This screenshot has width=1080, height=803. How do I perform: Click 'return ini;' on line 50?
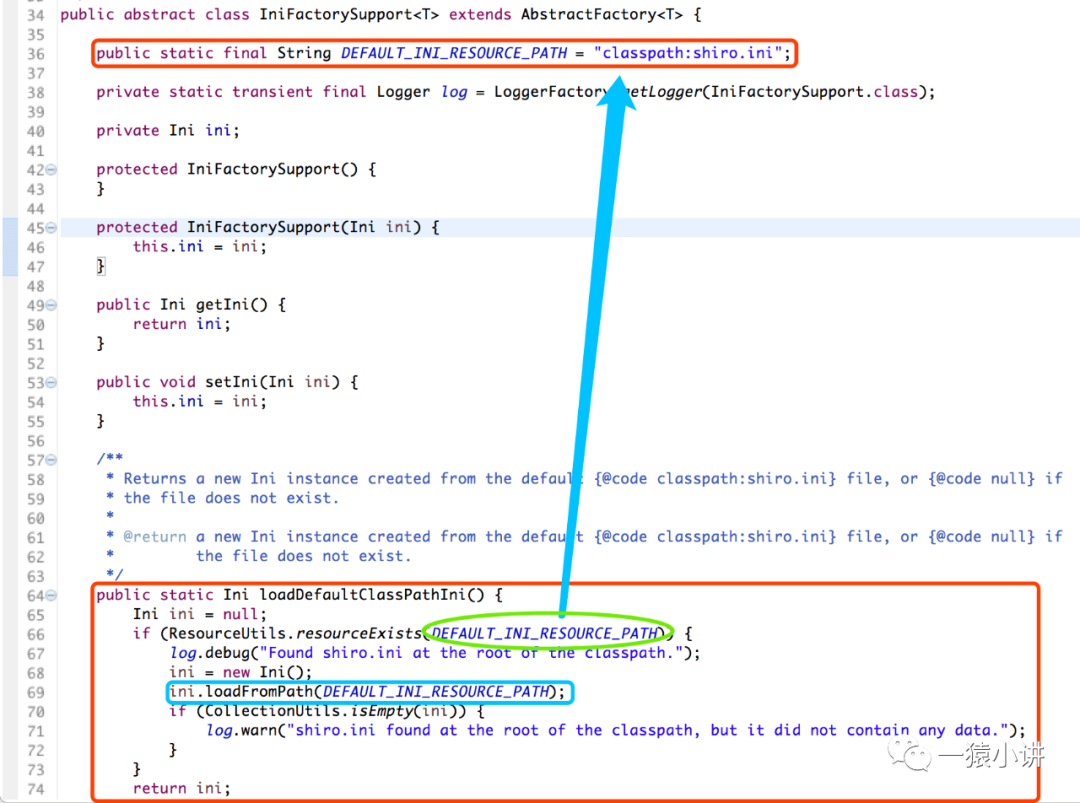click(x=182, y=324)
